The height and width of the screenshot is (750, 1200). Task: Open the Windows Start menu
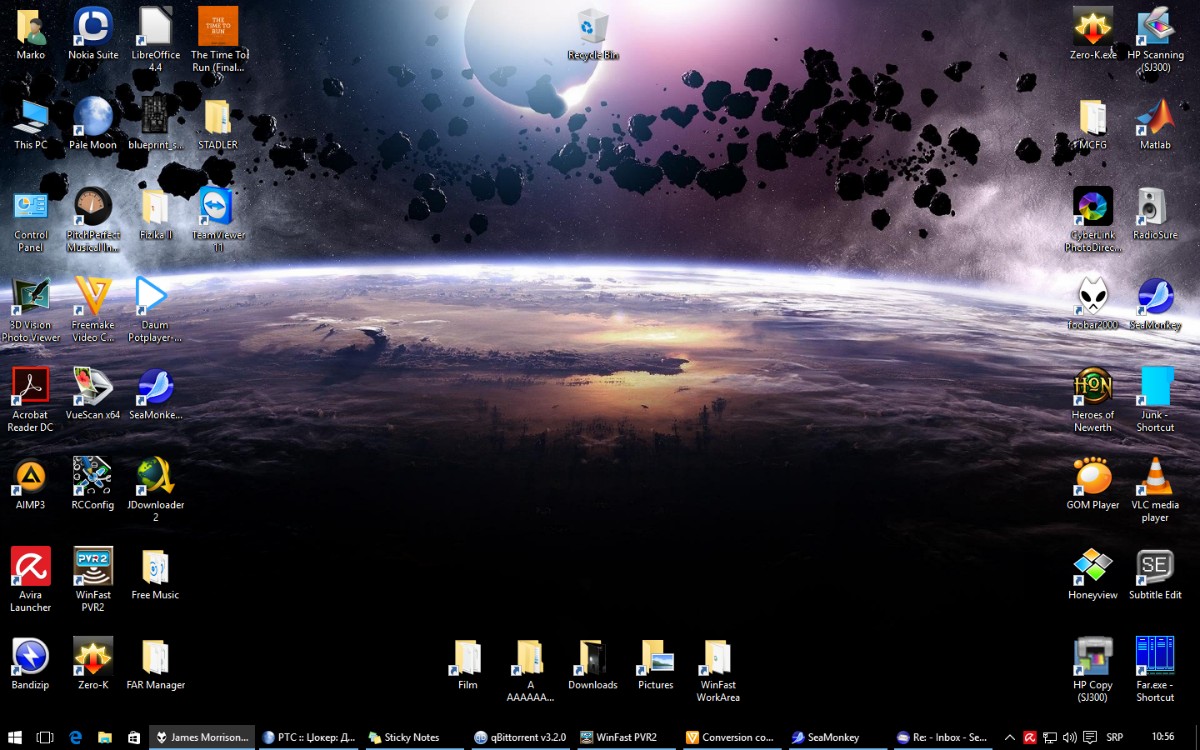pos(15,737)
